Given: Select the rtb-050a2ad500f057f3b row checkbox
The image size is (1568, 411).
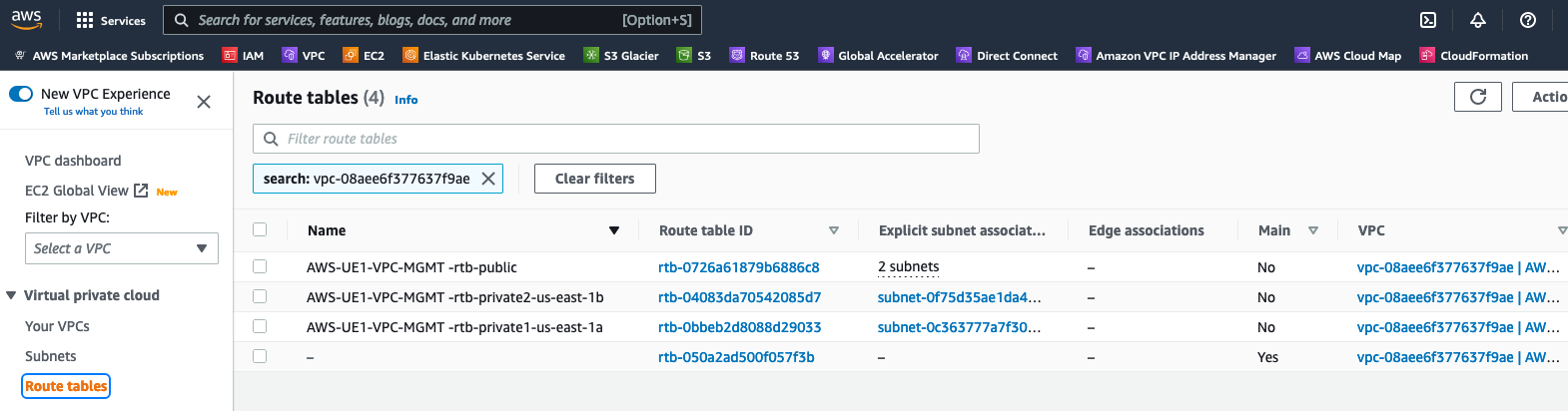Looking at the screenshot, I should click(x=260, y=356).
